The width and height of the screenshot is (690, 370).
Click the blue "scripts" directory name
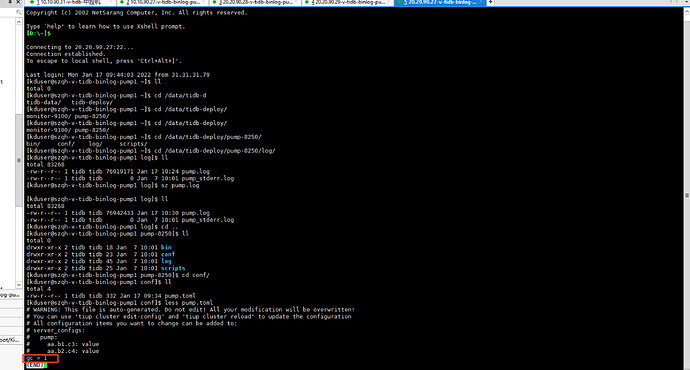click(173, 268)
